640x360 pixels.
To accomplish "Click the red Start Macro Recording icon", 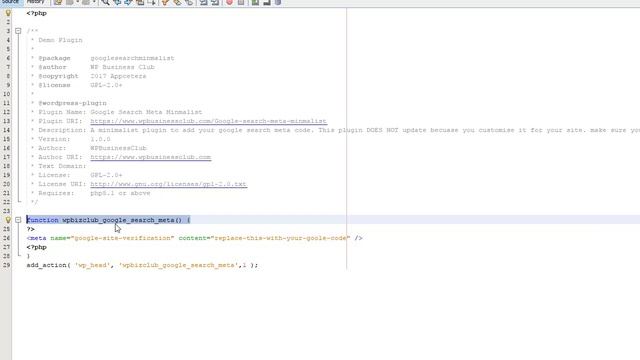I will [229, 2].
